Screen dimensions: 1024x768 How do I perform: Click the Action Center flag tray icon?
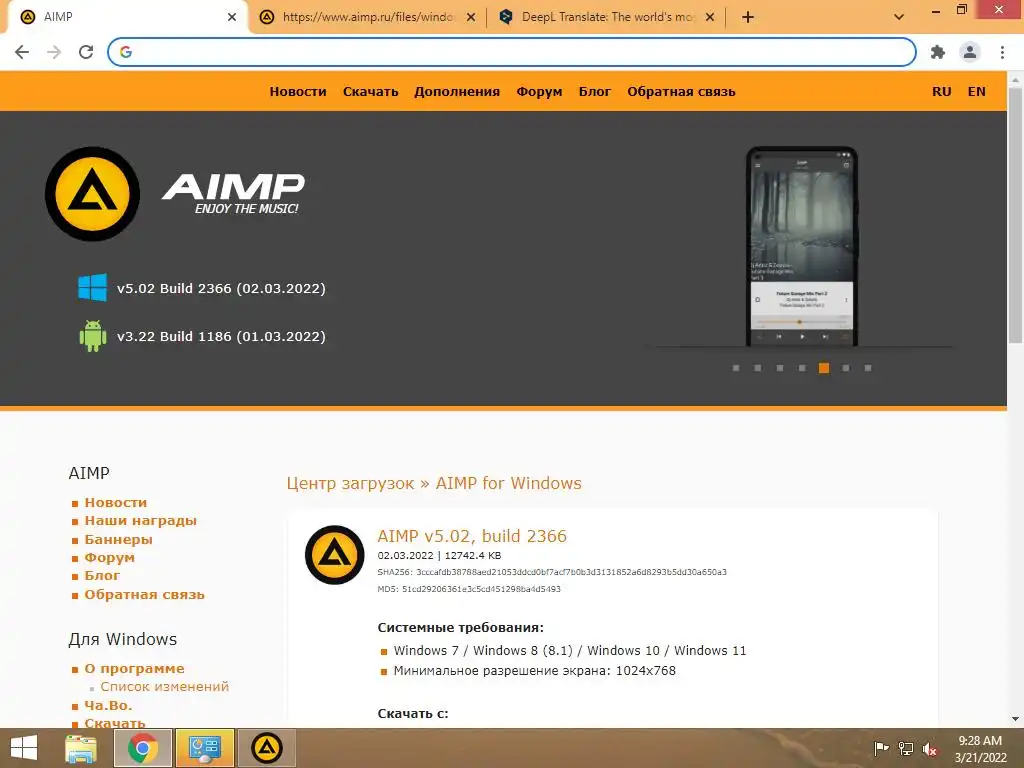tap(881, 748)
